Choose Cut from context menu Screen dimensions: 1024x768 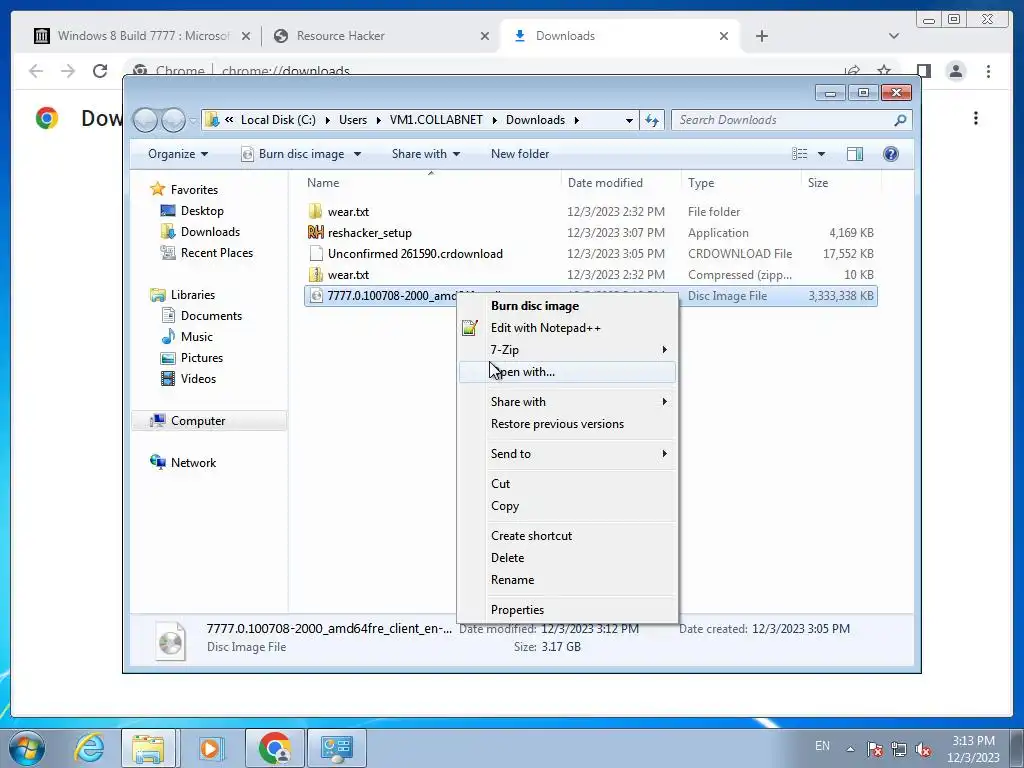click(x=568, y=484)
